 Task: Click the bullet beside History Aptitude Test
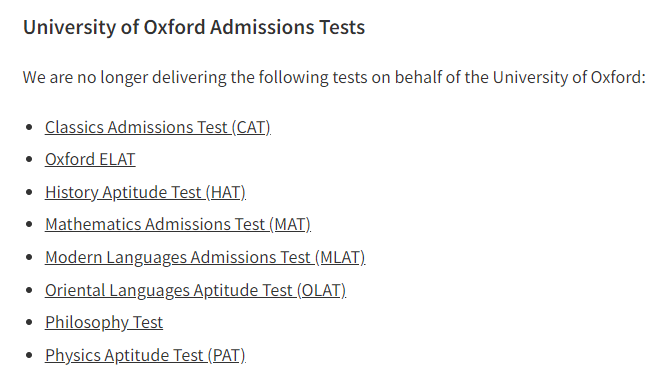pos(29,192)
